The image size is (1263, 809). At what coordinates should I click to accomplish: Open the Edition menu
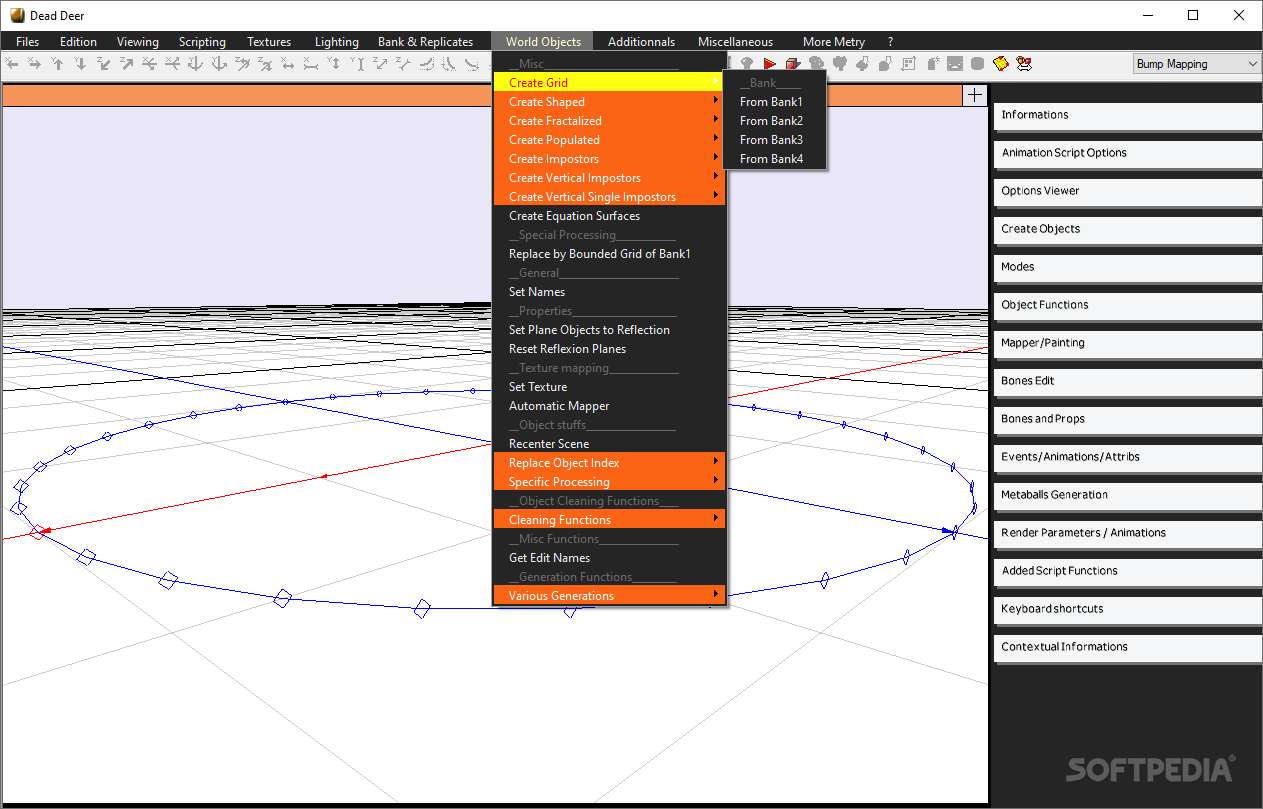pyautogui.click(x=78, y=42)
